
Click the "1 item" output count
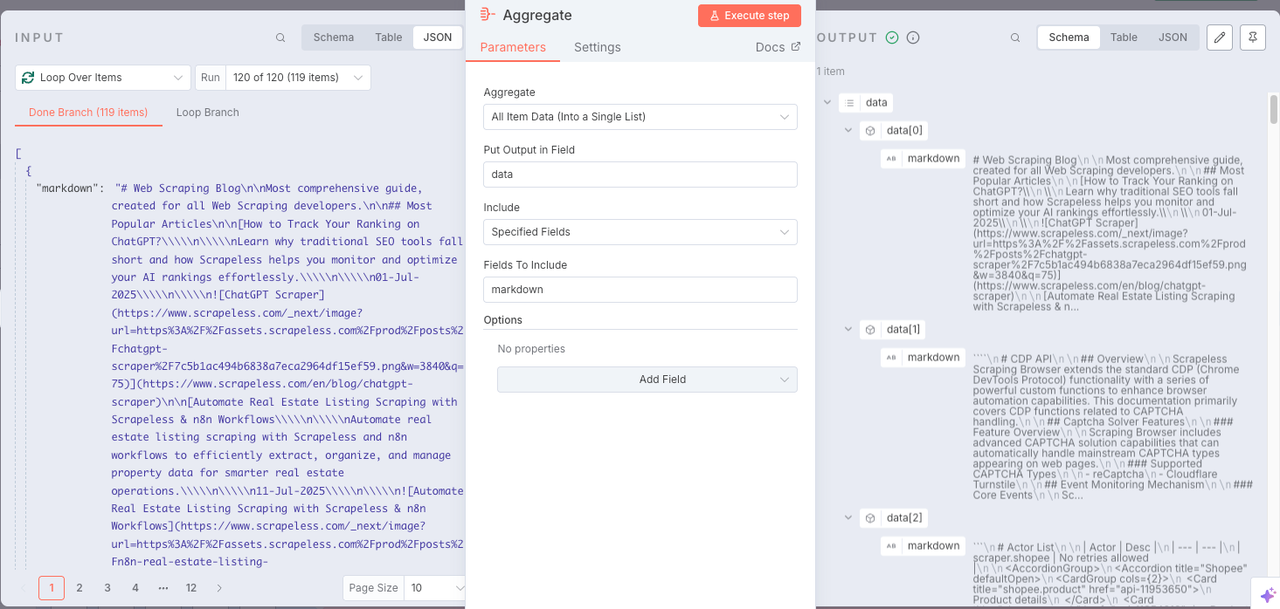click(831, 71)
